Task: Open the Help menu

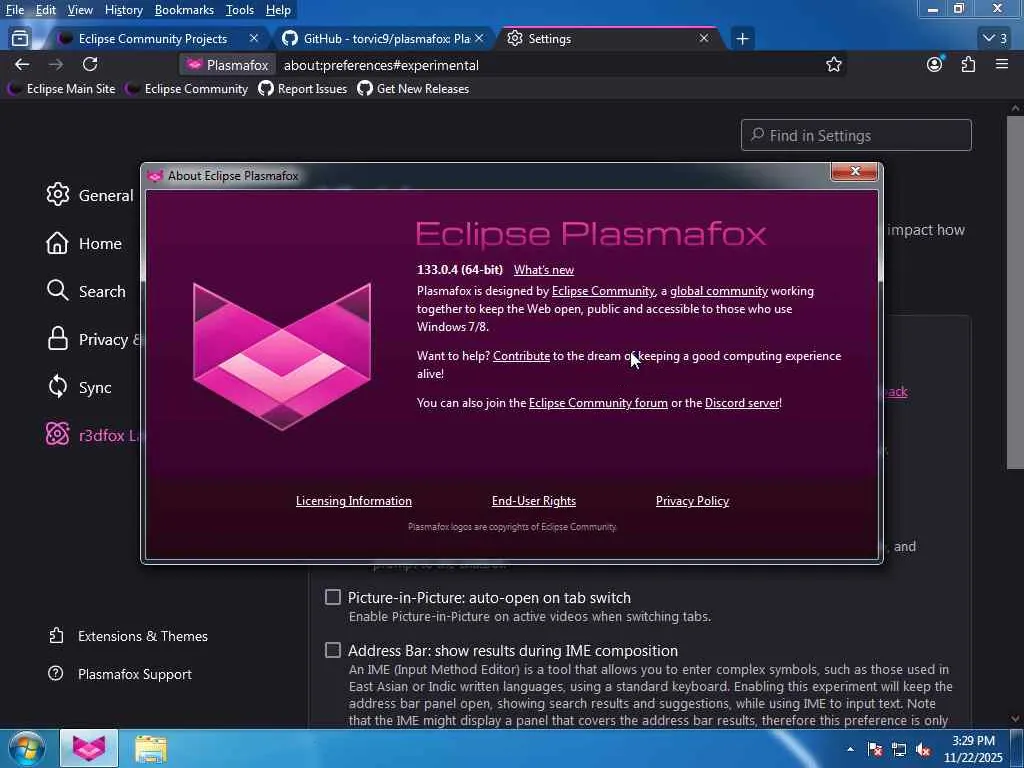Action: click(278, 10)
